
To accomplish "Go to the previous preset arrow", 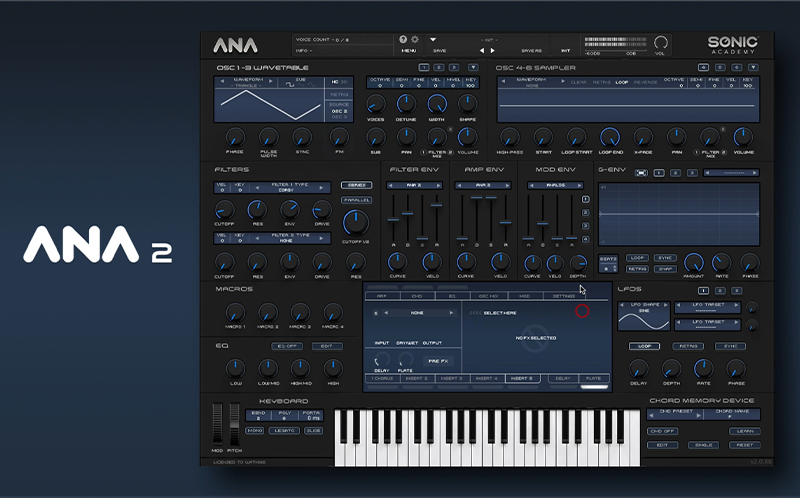I will pyautogui.click(x=482, y=51).
